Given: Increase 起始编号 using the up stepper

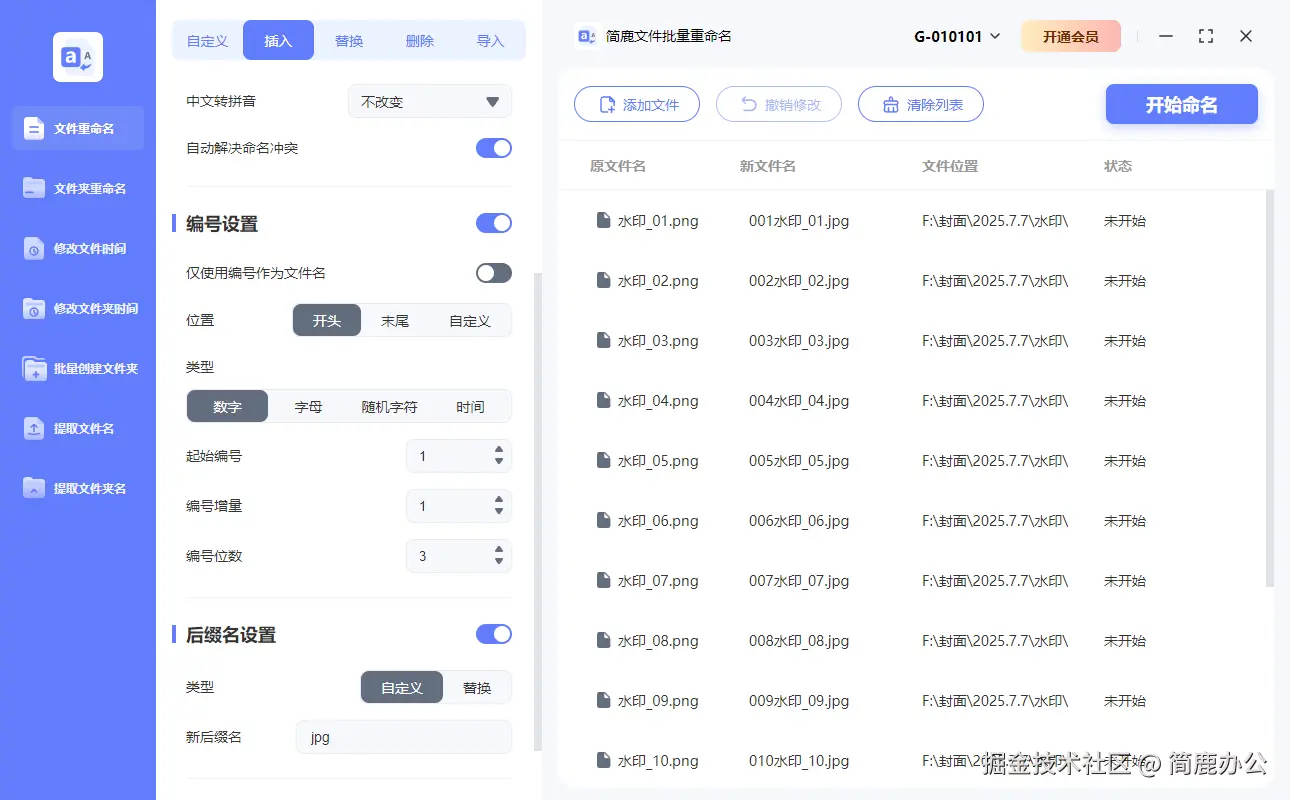Looking at the screenshot, I should pos(497,450).
